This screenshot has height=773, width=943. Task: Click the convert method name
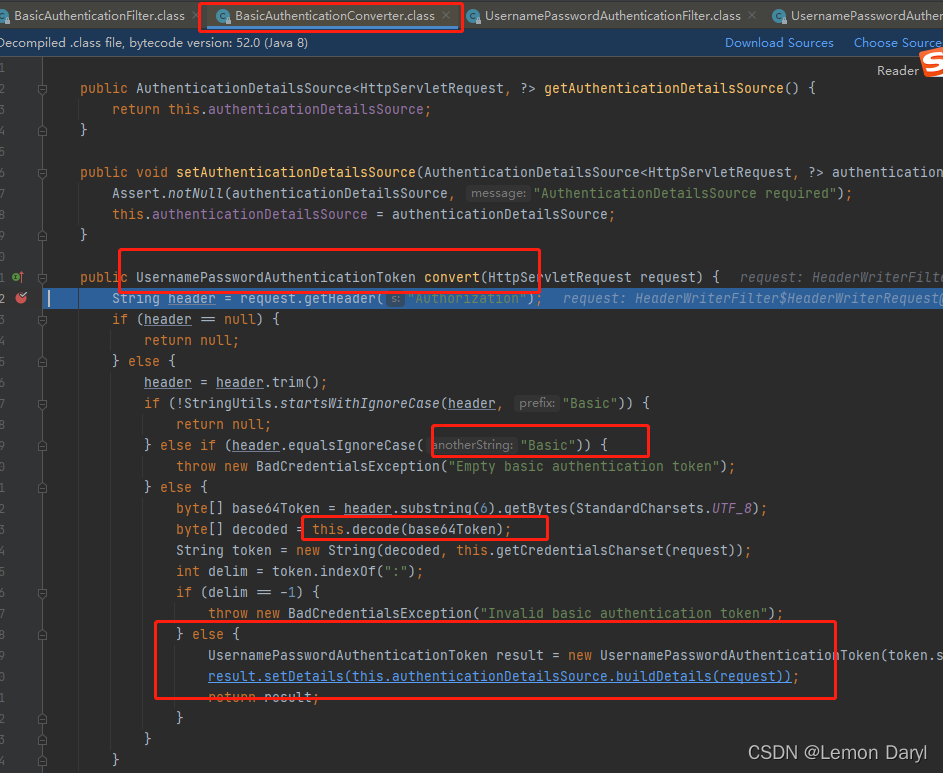coord(452,277)
